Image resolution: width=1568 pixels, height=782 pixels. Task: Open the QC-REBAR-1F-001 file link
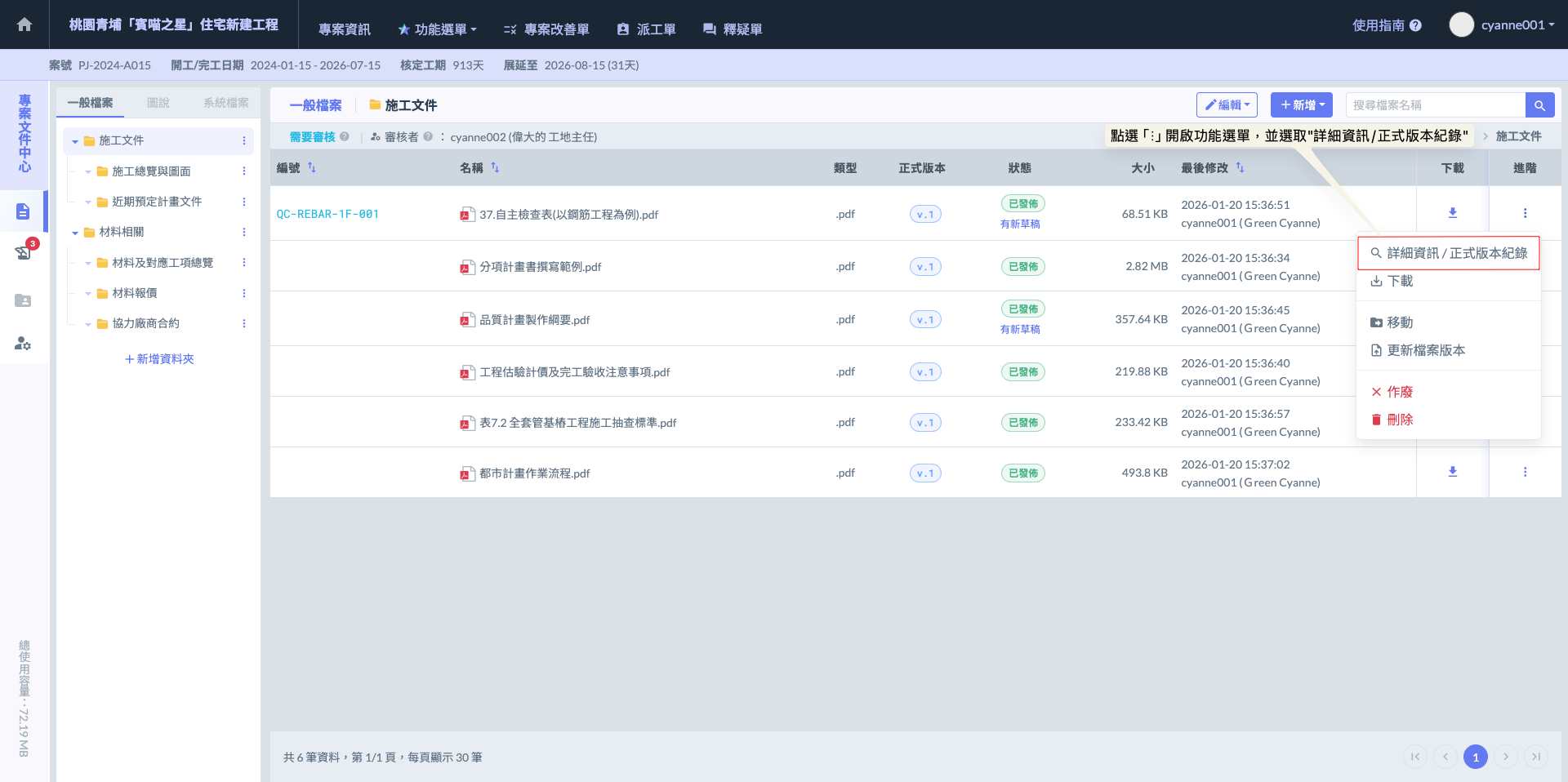327,214
